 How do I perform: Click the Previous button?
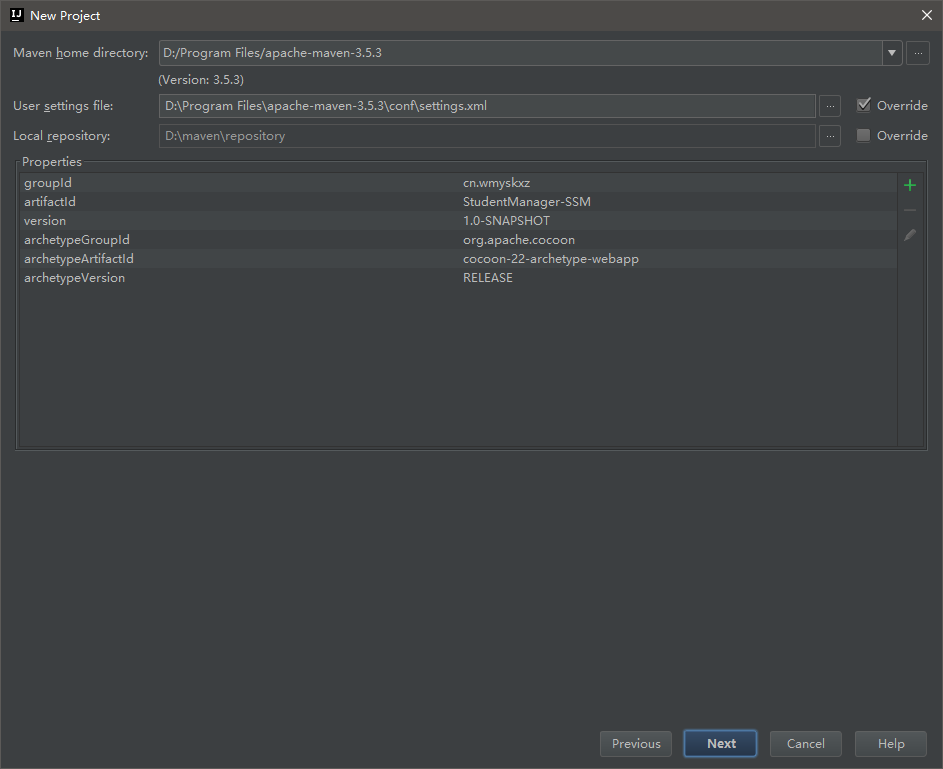636,744
